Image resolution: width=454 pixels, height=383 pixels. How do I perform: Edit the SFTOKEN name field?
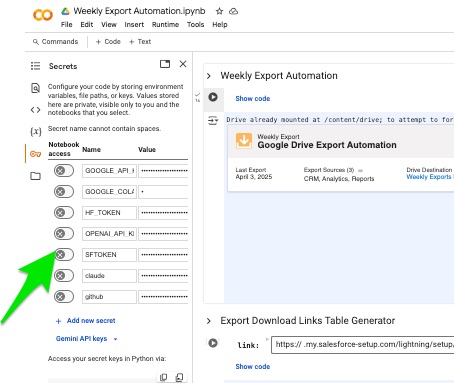(x=109, y=255)
